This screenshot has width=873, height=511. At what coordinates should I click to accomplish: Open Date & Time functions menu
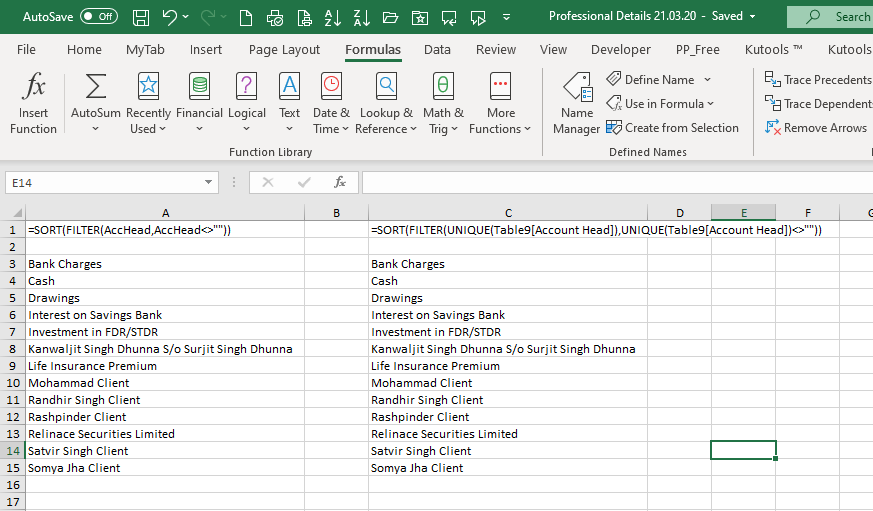point(331,103)
